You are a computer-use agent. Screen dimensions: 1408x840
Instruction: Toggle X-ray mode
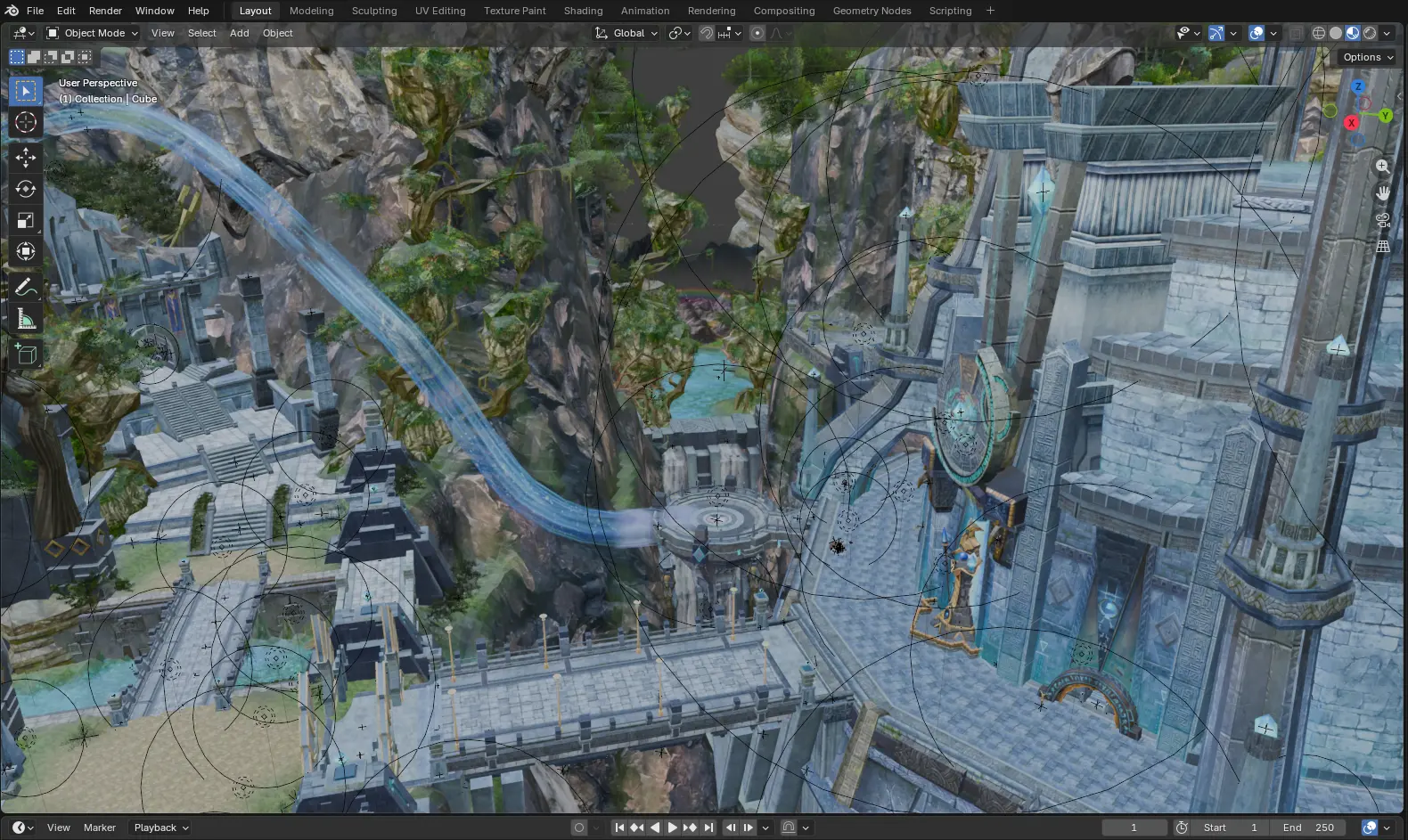click(x=1296, y=33)
